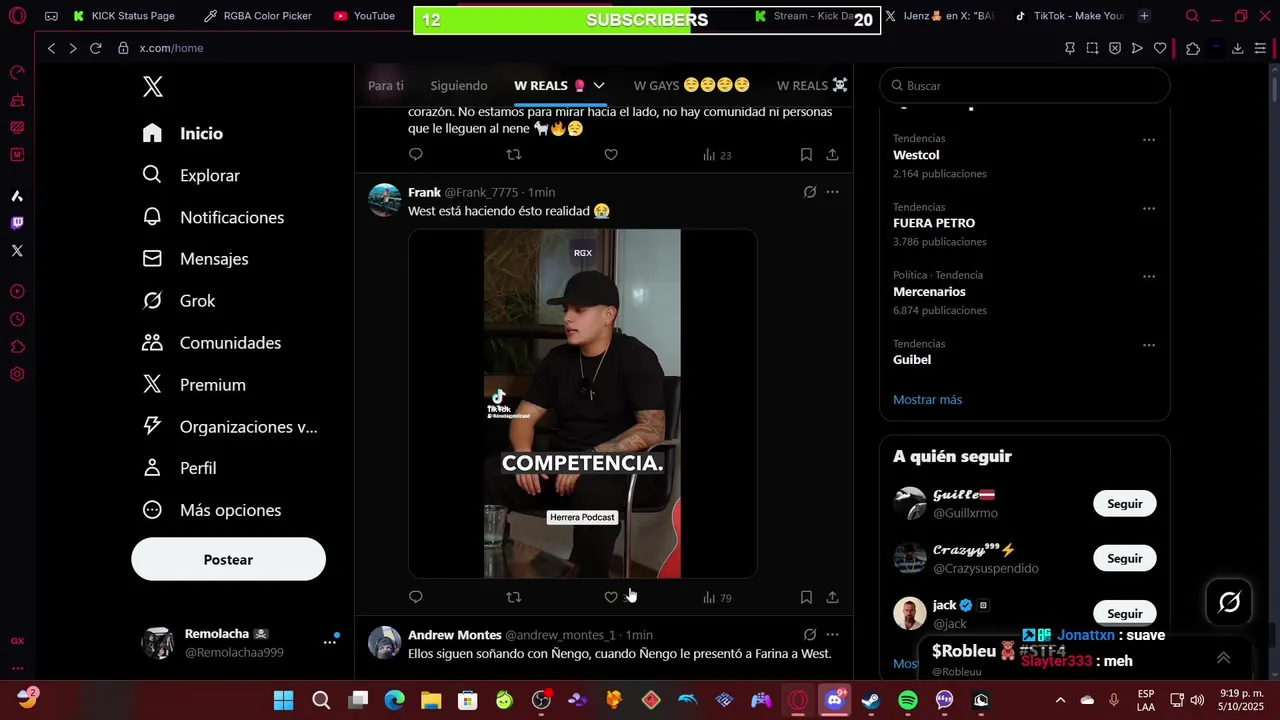Open Notificaciones in X sidebar
The height and width of the screenshot is (720, 1280).
213,217
